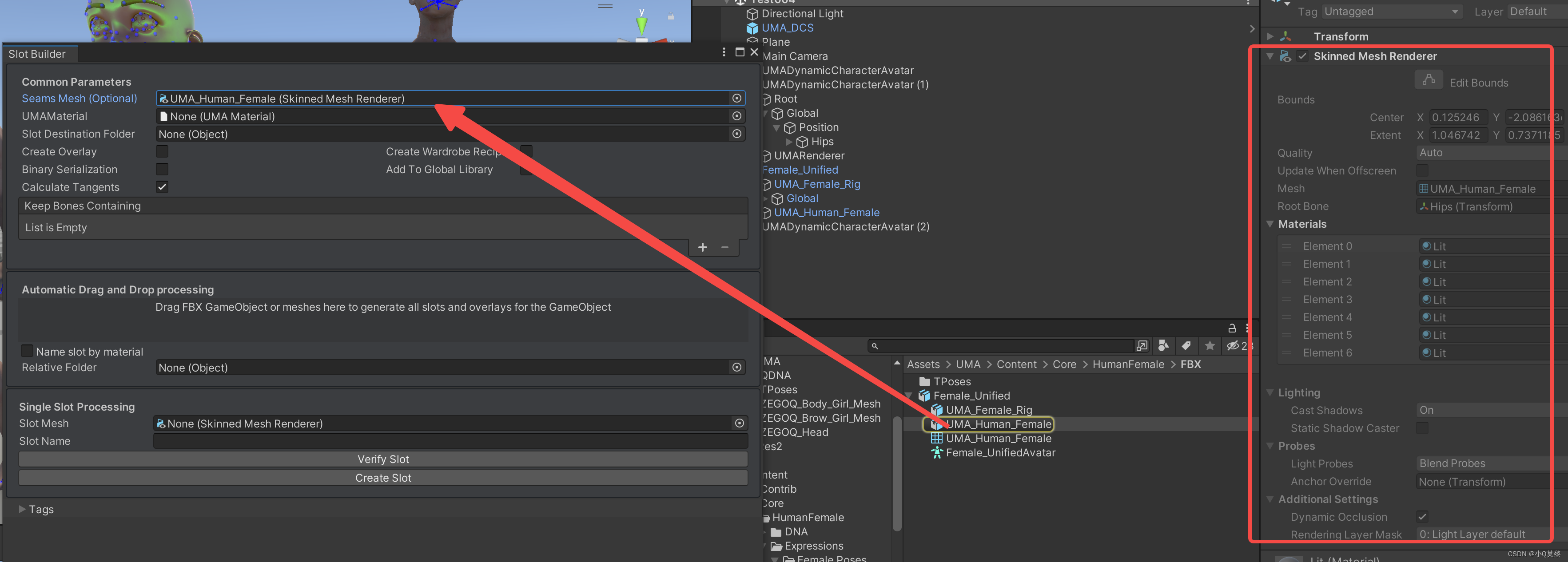
Task: Open the UMAMaterial object picker
Action: [x=737, y=116]
